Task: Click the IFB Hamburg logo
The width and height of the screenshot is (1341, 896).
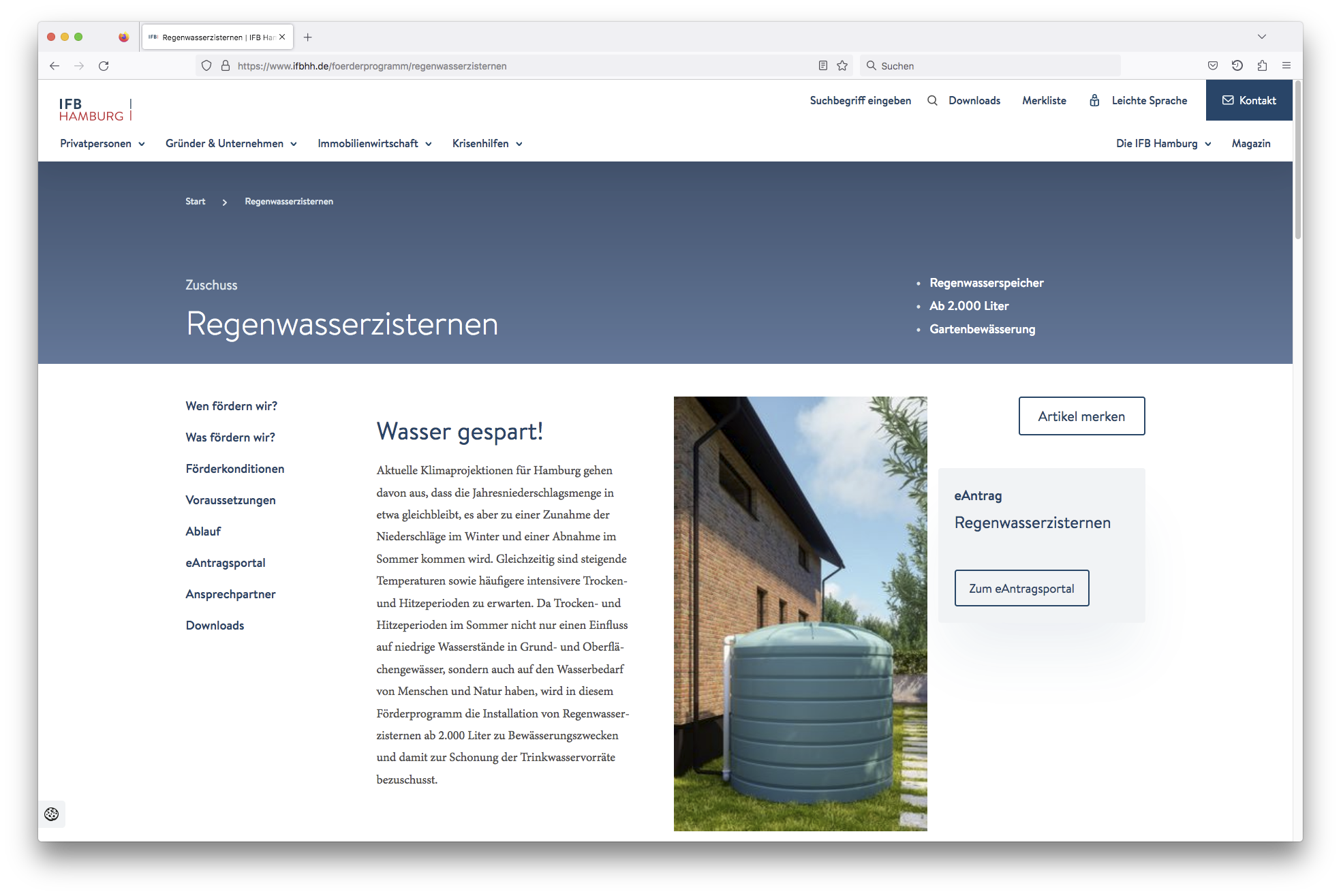Action: [x=95, y=110]
